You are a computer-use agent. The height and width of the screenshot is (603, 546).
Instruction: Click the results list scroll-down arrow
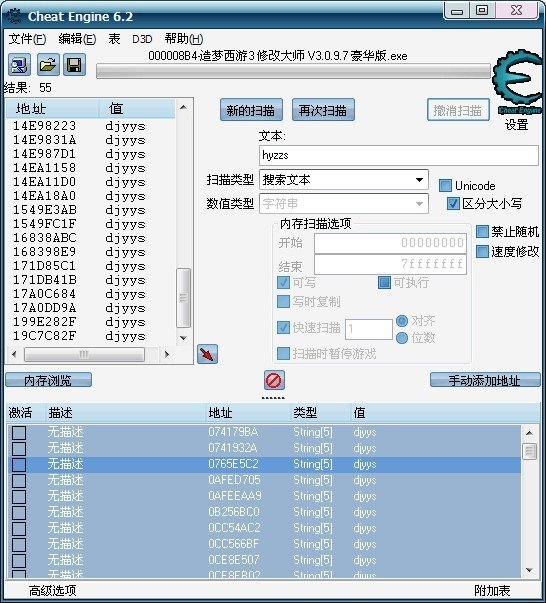point(183,338)
